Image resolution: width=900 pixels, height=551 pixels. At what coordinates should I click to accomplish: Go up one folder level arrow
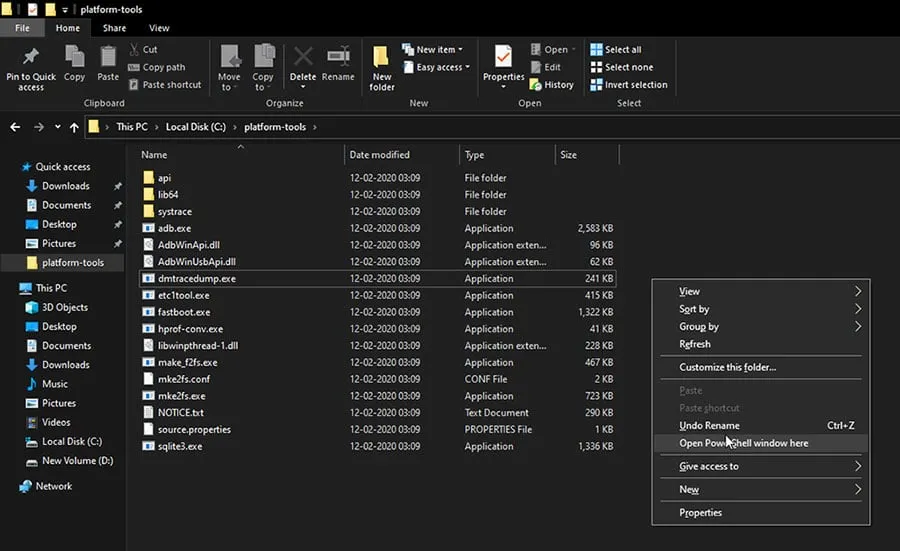(x=73, y=127)
